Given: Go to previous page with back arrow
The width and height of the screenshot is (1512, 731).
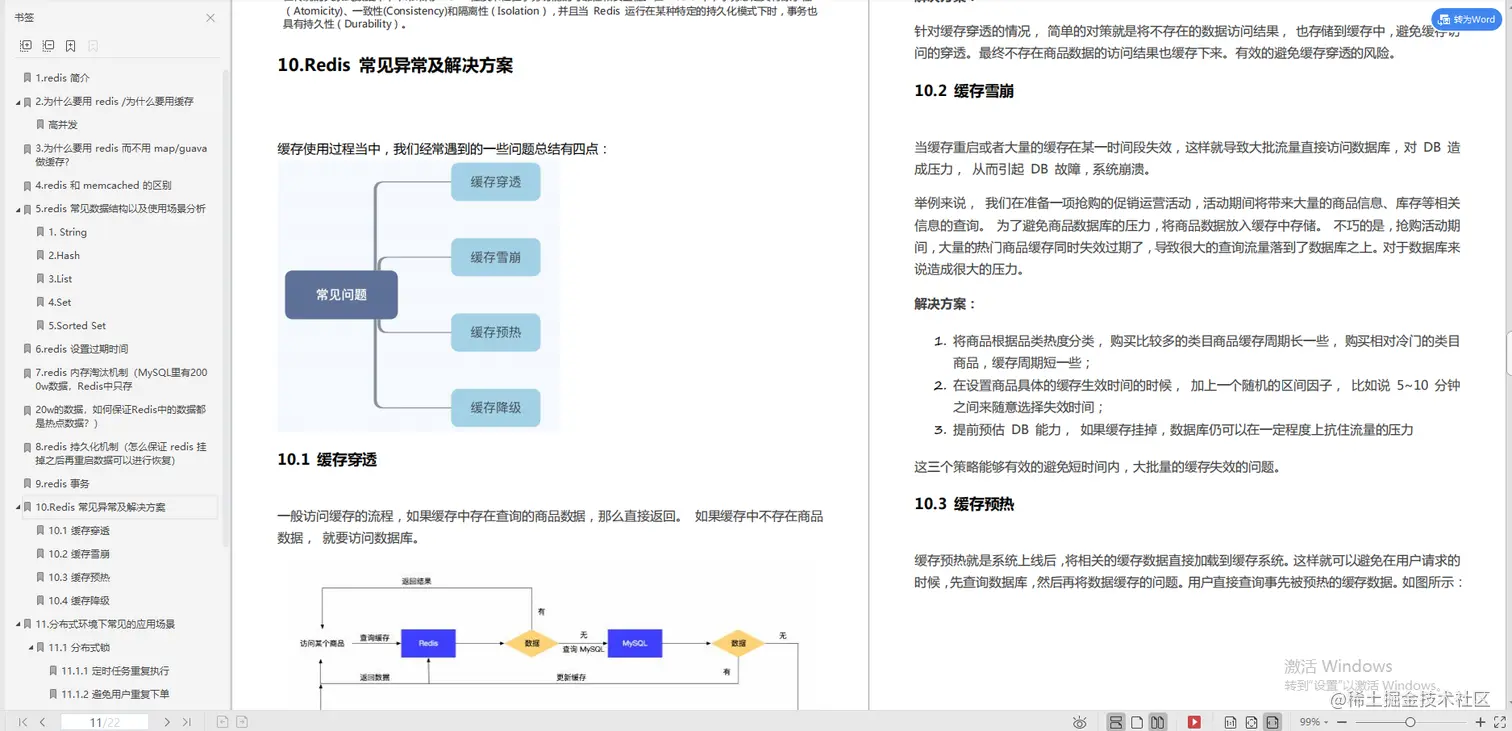Looking at the screenshot, I should click(40, 721).
